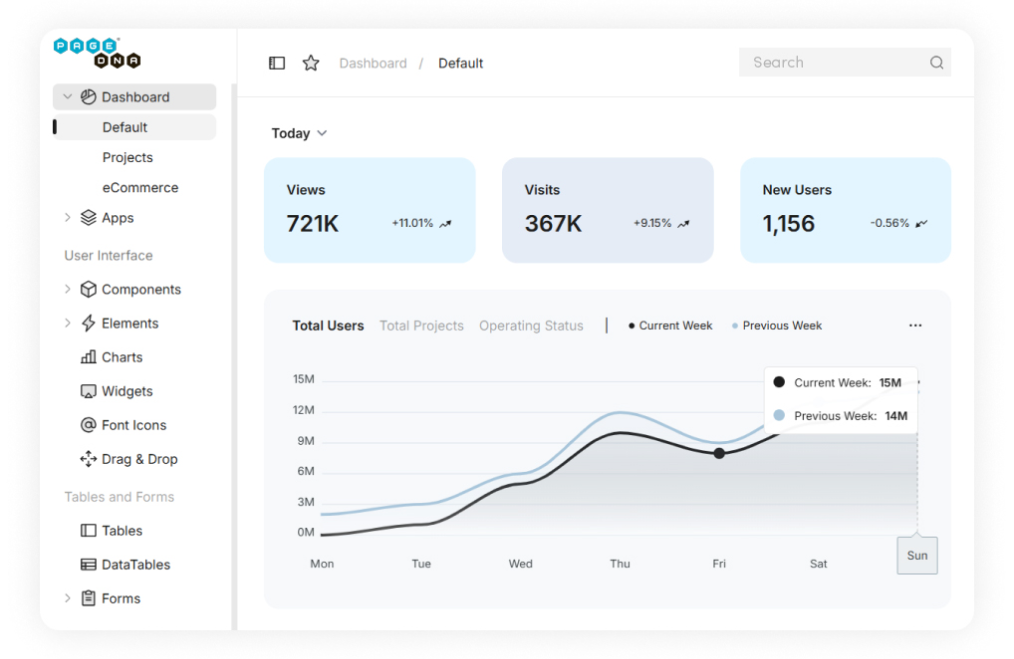
Task: Open the eCommerce dashboard link
Action: pos(140,188)
